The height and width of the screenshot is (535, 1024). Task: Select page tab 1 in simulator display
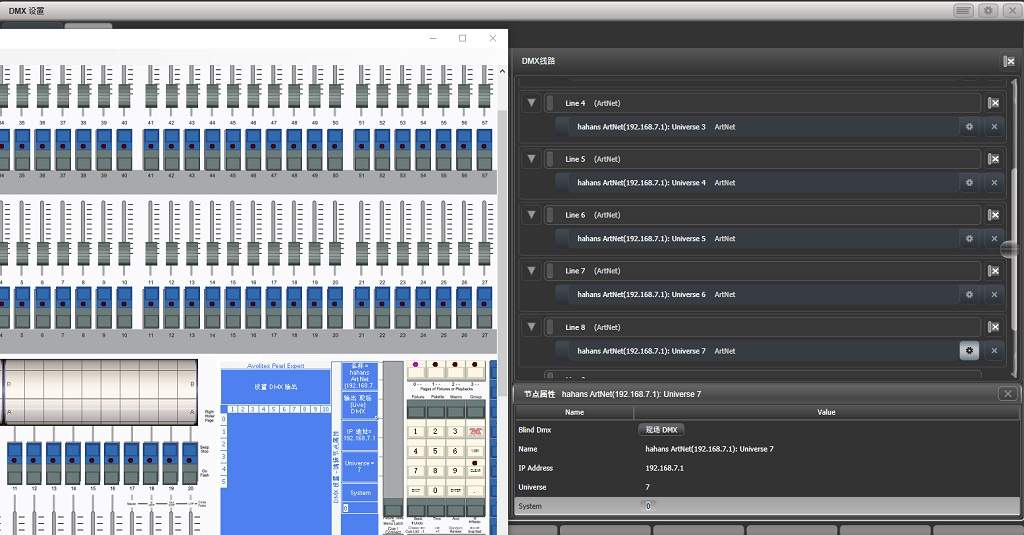(x=233, y=409)
